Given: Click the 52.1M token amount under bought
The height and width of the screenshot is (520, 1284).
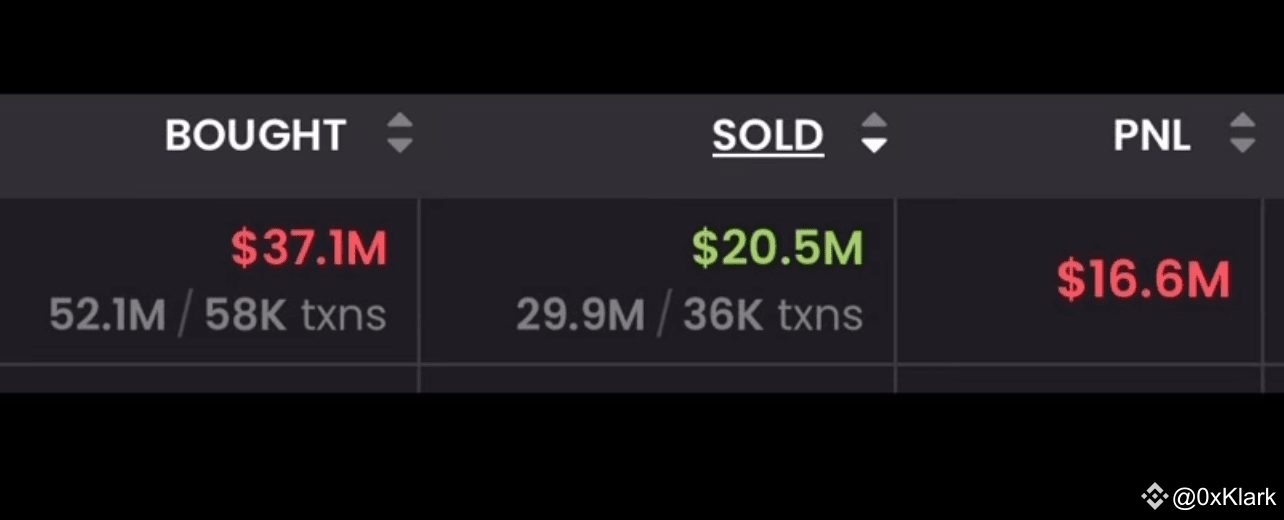Looking at the screenshot, I should coord(107,316).
